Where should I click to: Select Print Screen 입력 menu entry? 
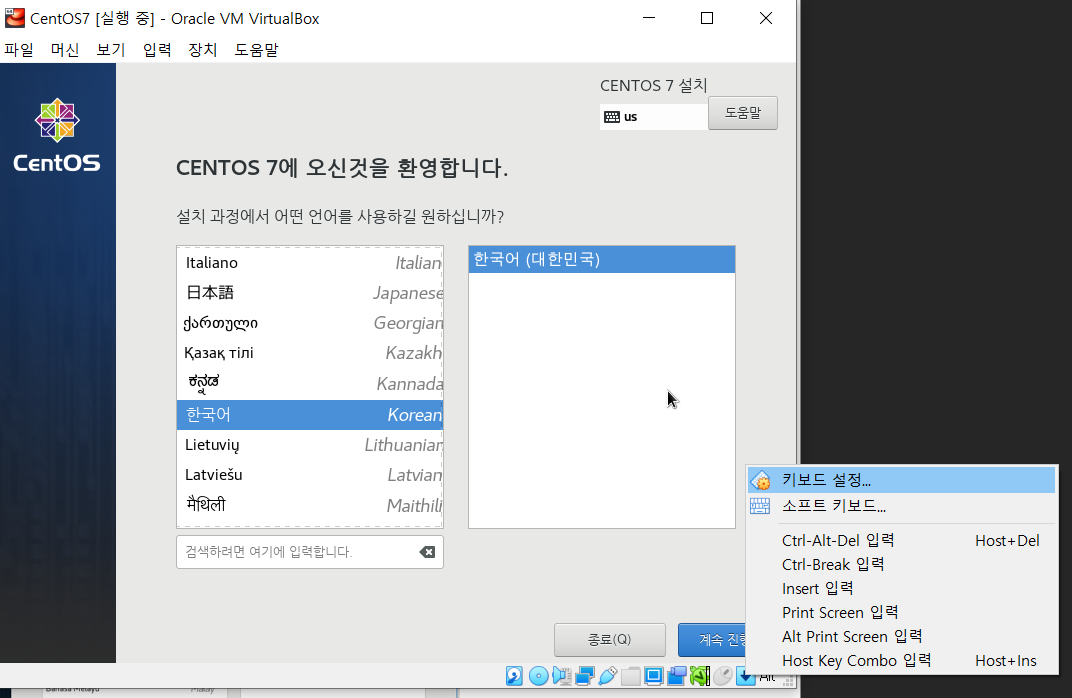pyautogui.click(x=901, y=612)
